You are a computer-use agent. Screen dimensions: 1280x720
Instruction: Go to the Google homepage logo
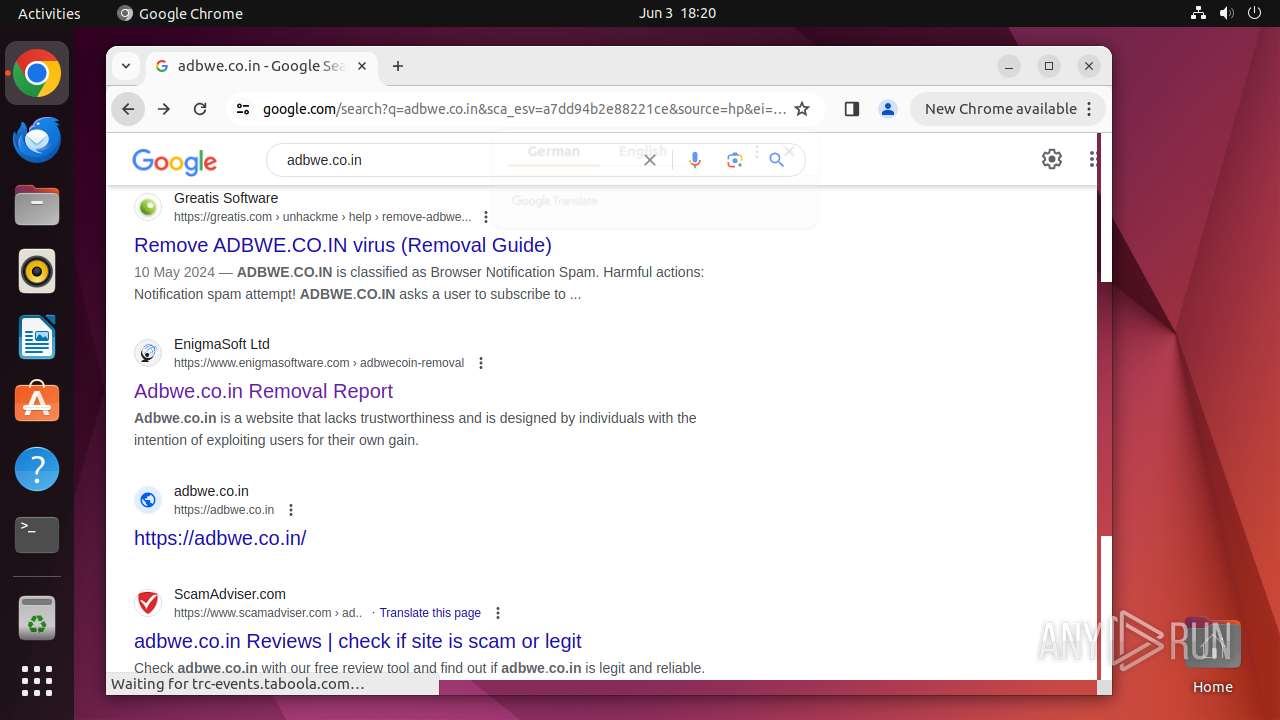click(x=174, y=161)
